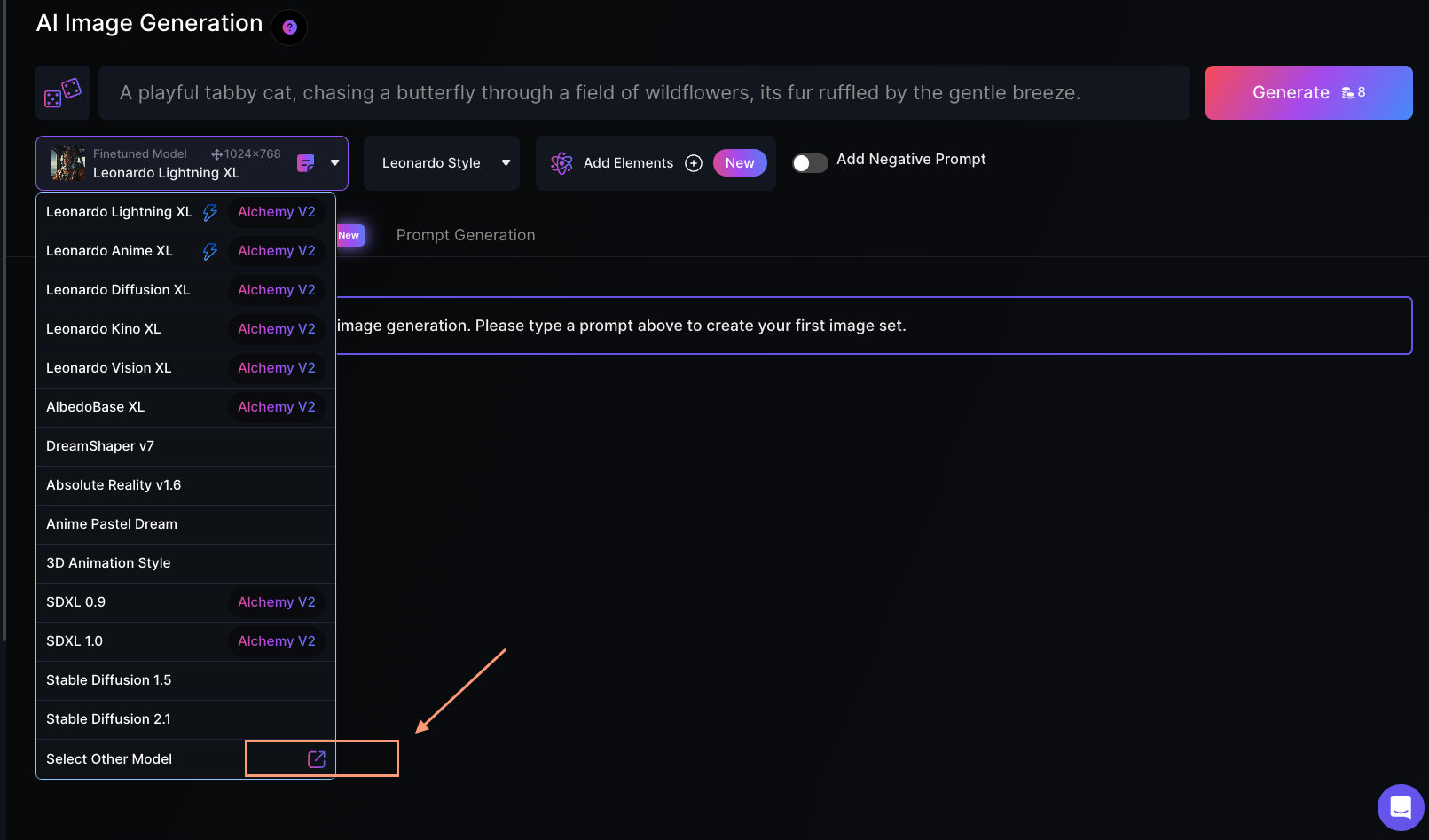Click into the prompt text field
Screen dimensions: 1429x840
coord(643,93)
